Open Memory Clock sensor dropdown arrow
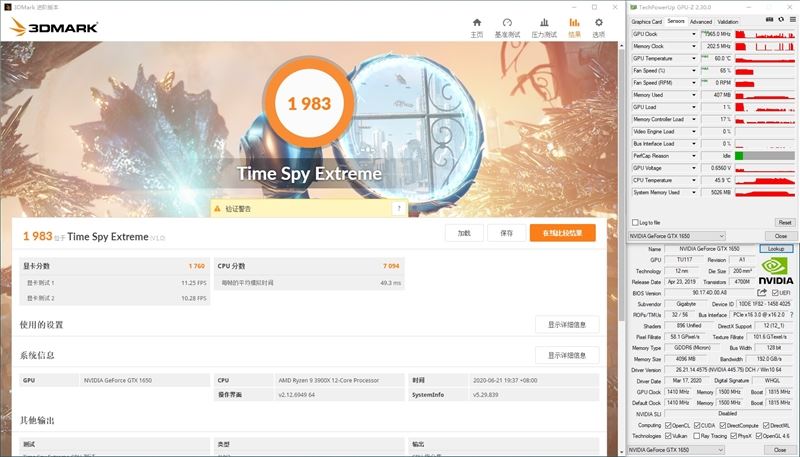800x457 pixels. 693,46
